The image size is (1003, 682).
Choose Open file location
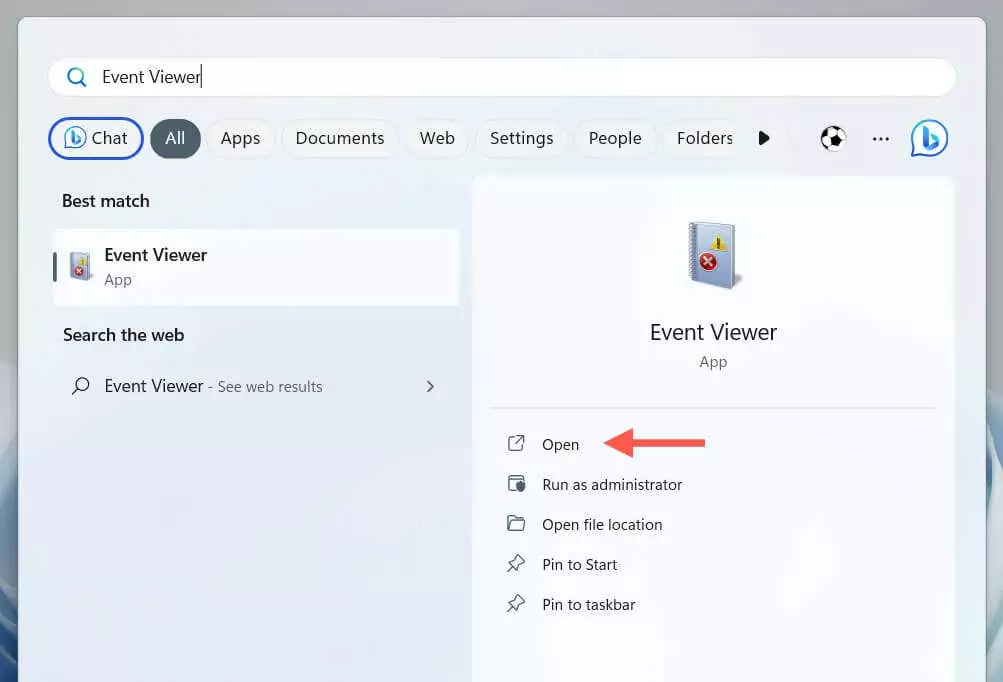pyautogui.click(x=602, y=525)
